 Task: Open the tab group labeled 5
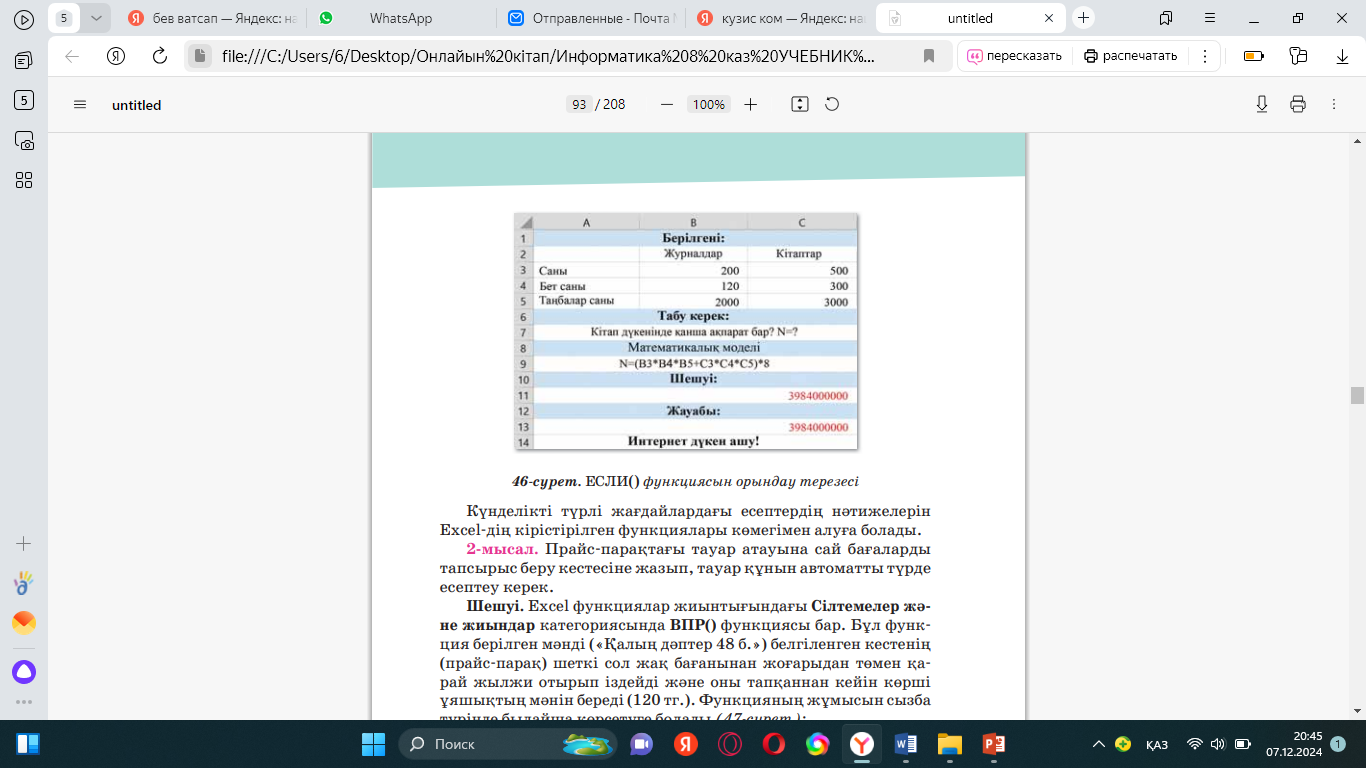point(64,18)
